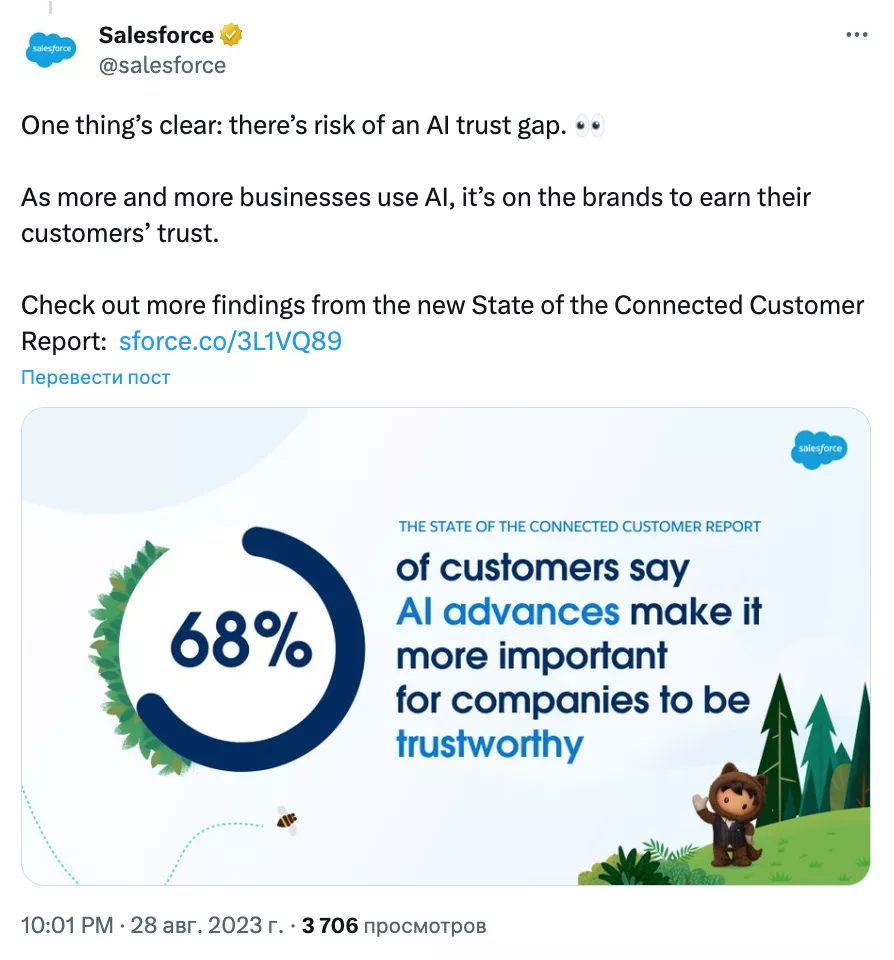Open the Salesforce display name link

(x=156, y=36)
